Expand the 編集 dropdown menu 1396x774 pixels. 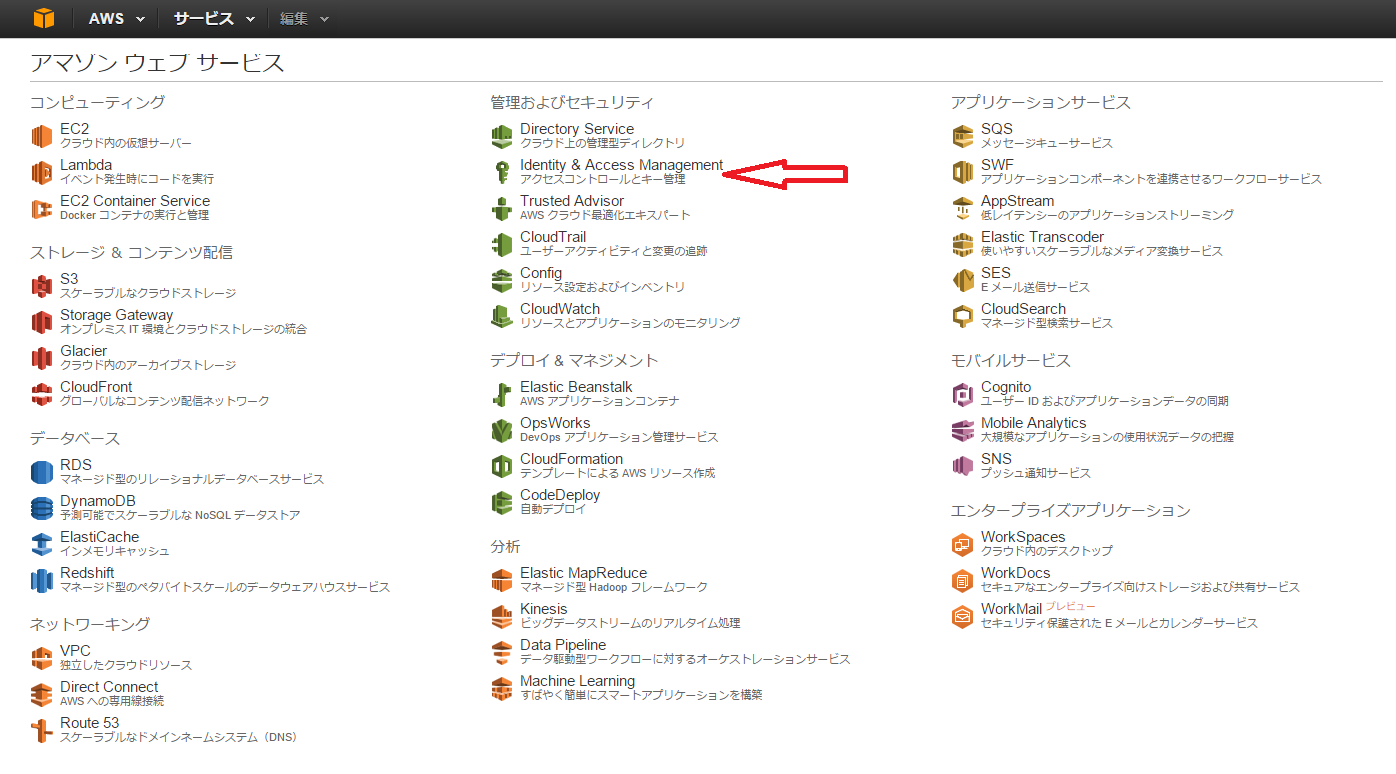point(304,19)
